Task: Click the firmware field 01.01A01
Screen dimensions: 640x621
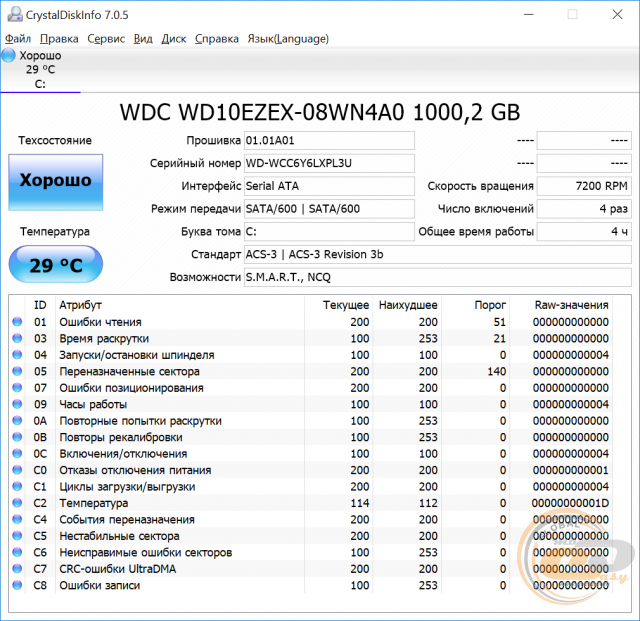Action: (329, 140)
